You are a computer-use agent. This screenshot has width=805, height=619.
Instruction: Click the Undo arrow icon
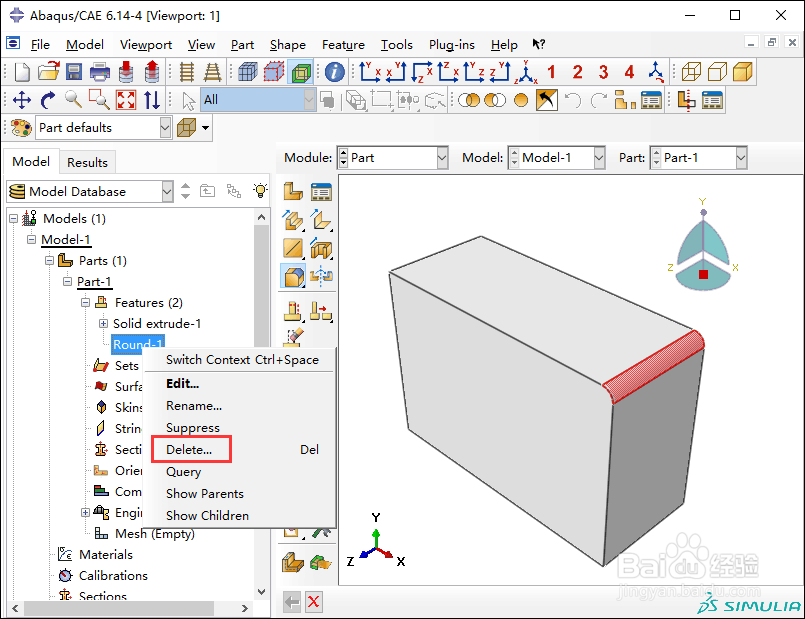coord(572,100)
